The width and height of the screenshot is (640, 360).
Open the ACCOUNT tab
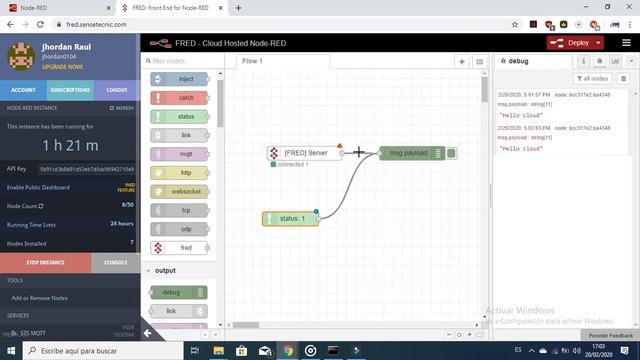tap(23, 90)
